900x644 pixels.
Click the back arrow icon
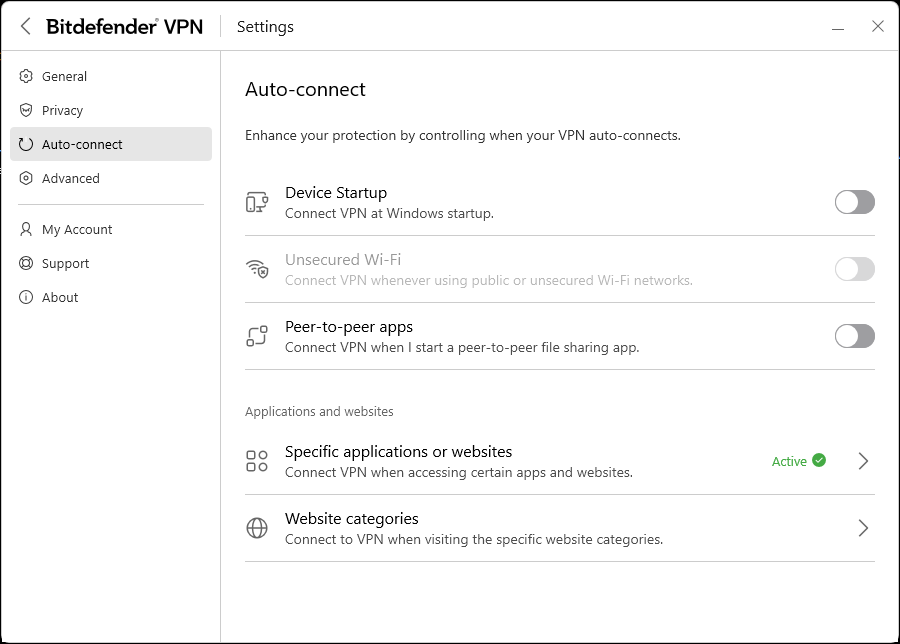[26, 27]
